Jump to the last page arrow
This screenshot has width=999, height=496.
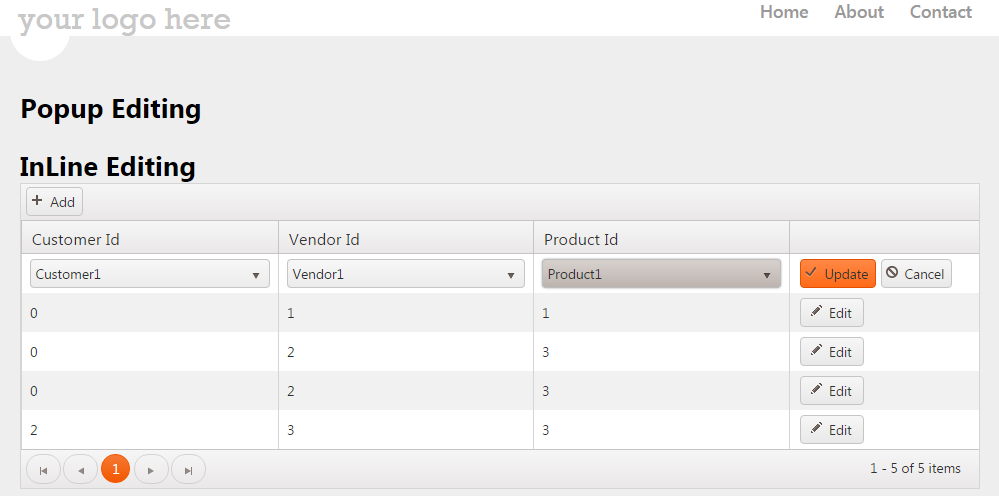tap(188, 469)
